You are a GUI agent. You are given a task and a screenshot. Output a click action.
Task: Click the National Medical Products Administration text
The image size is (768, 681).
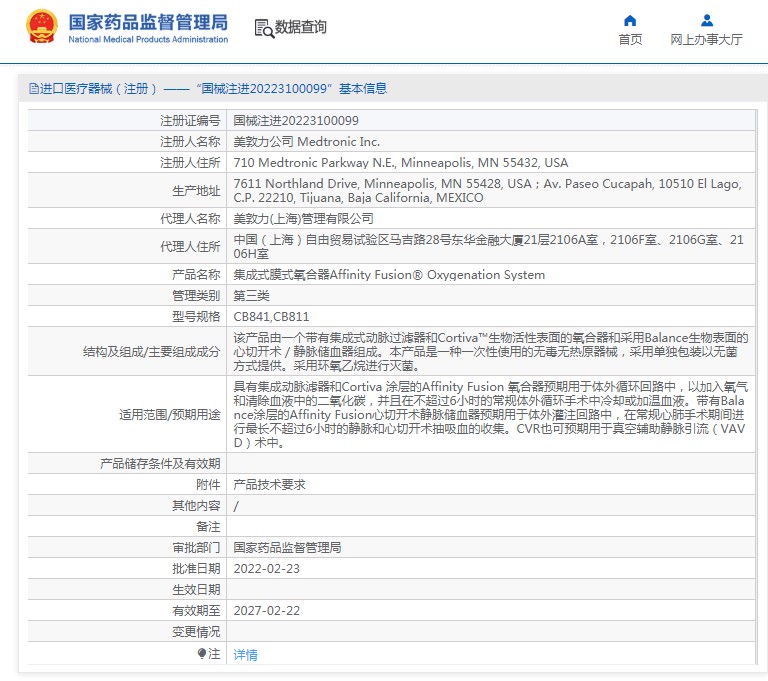[148, 39]
